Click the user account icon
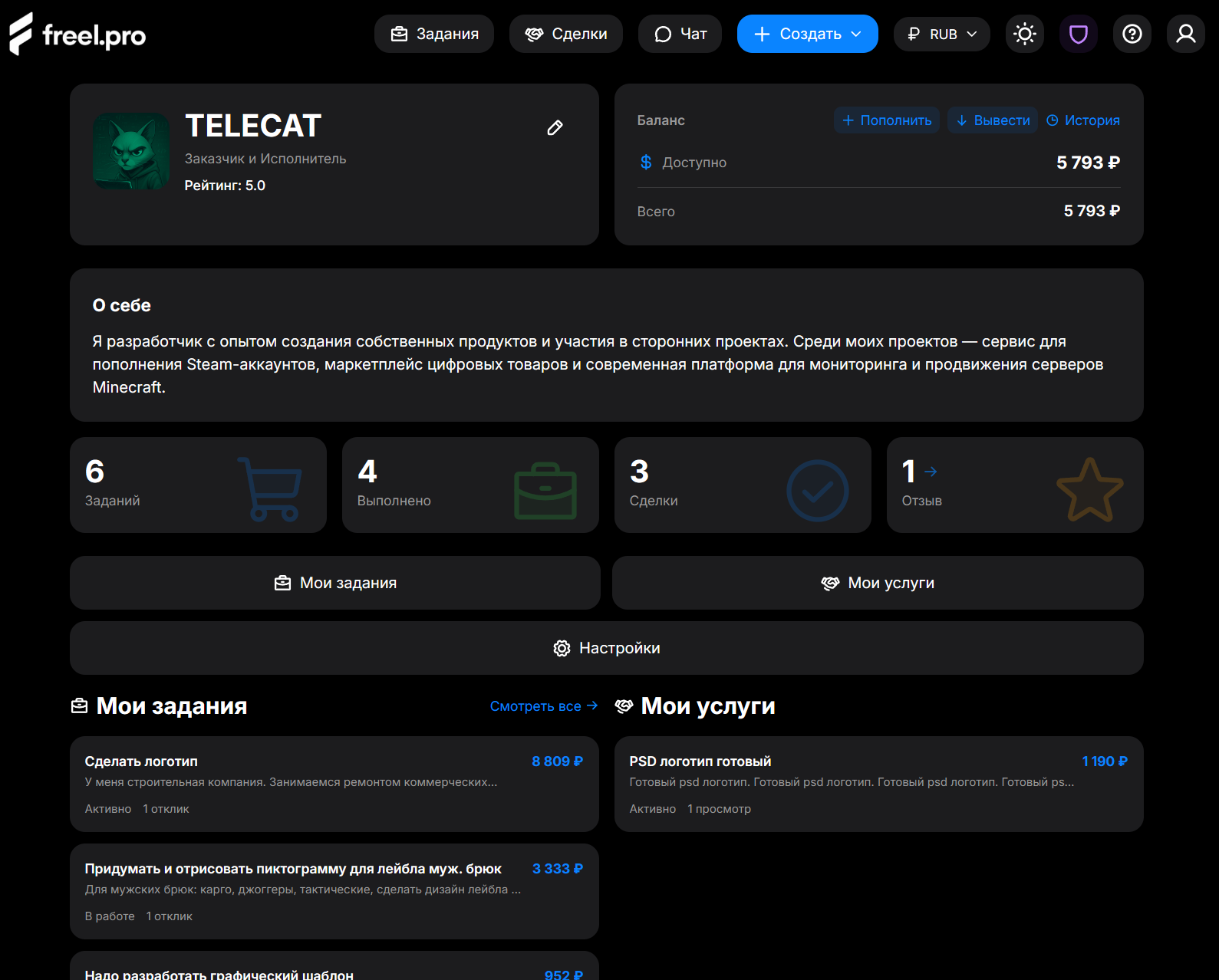 (1185, 35)
